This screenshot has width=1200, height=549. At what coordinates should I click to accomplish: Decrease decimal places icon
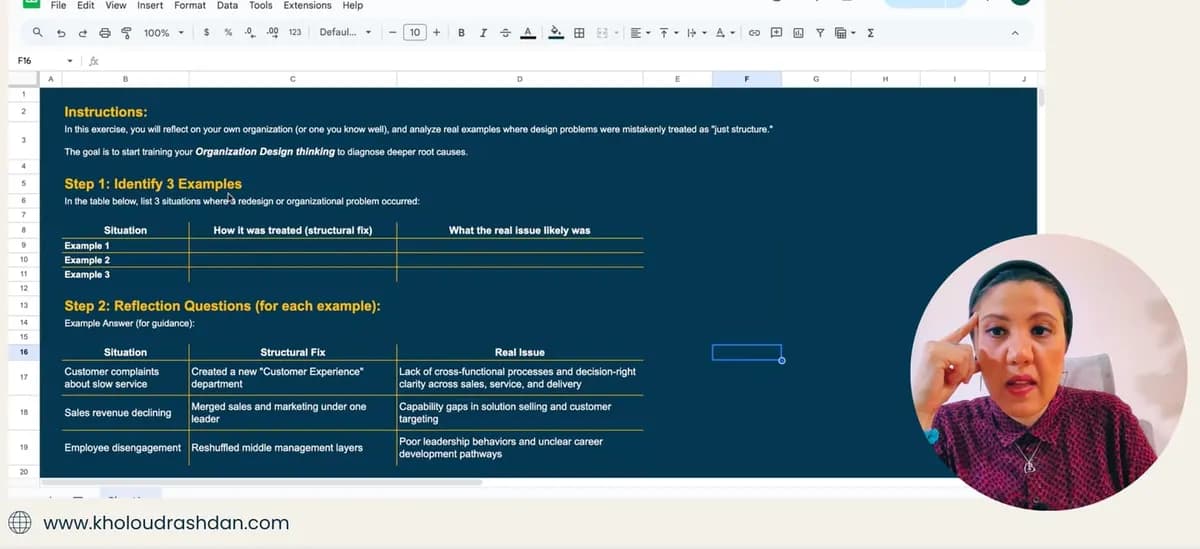click(249, 33)
